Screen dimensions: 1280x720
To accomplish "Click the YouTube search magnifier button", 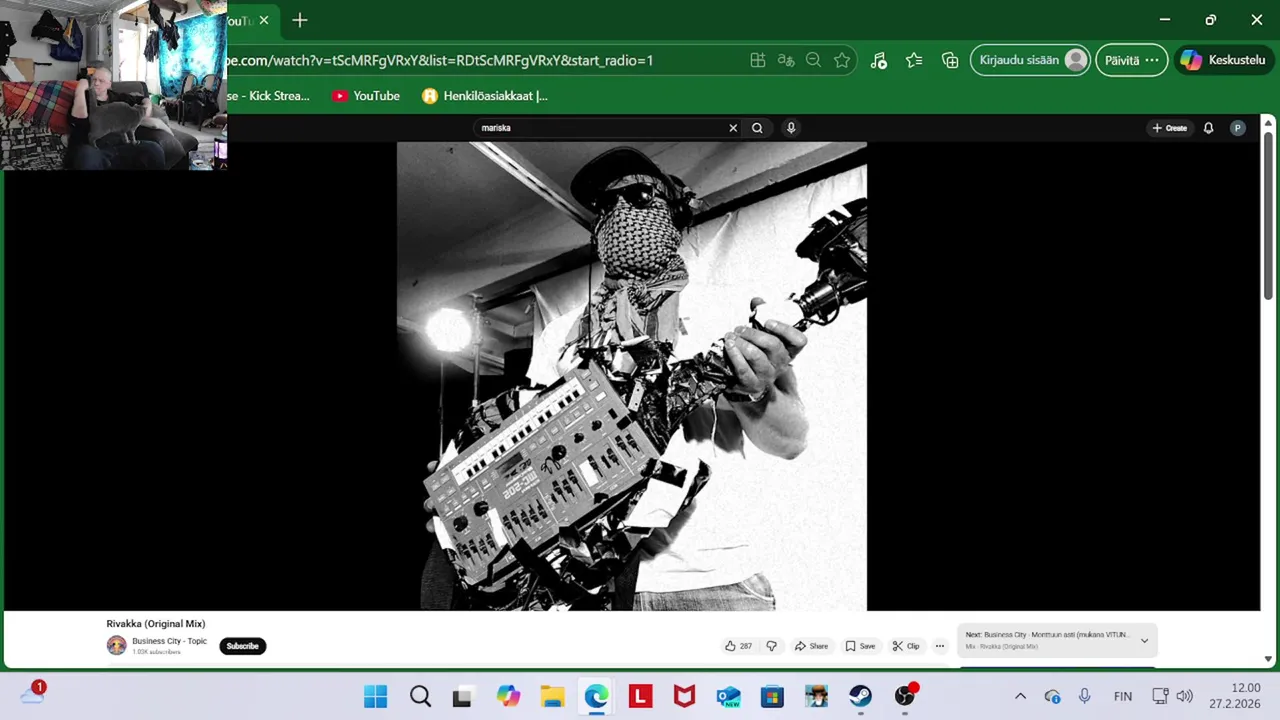I will pyautogui.click(x=757, y=128).
